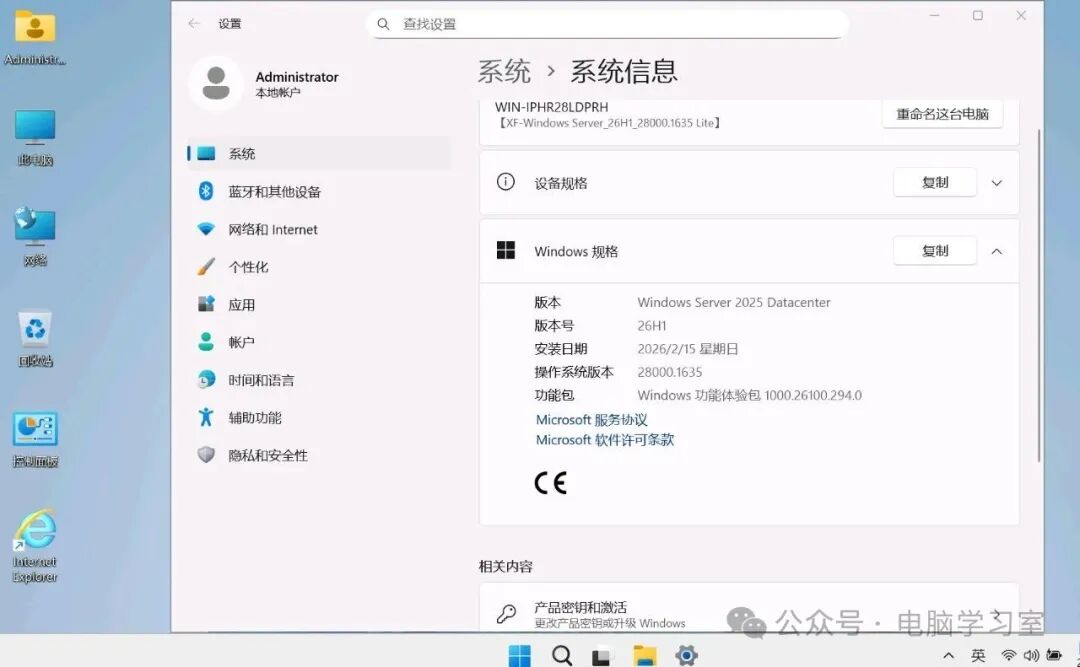Show hidden system tray icons chevron

coord(948,655)
